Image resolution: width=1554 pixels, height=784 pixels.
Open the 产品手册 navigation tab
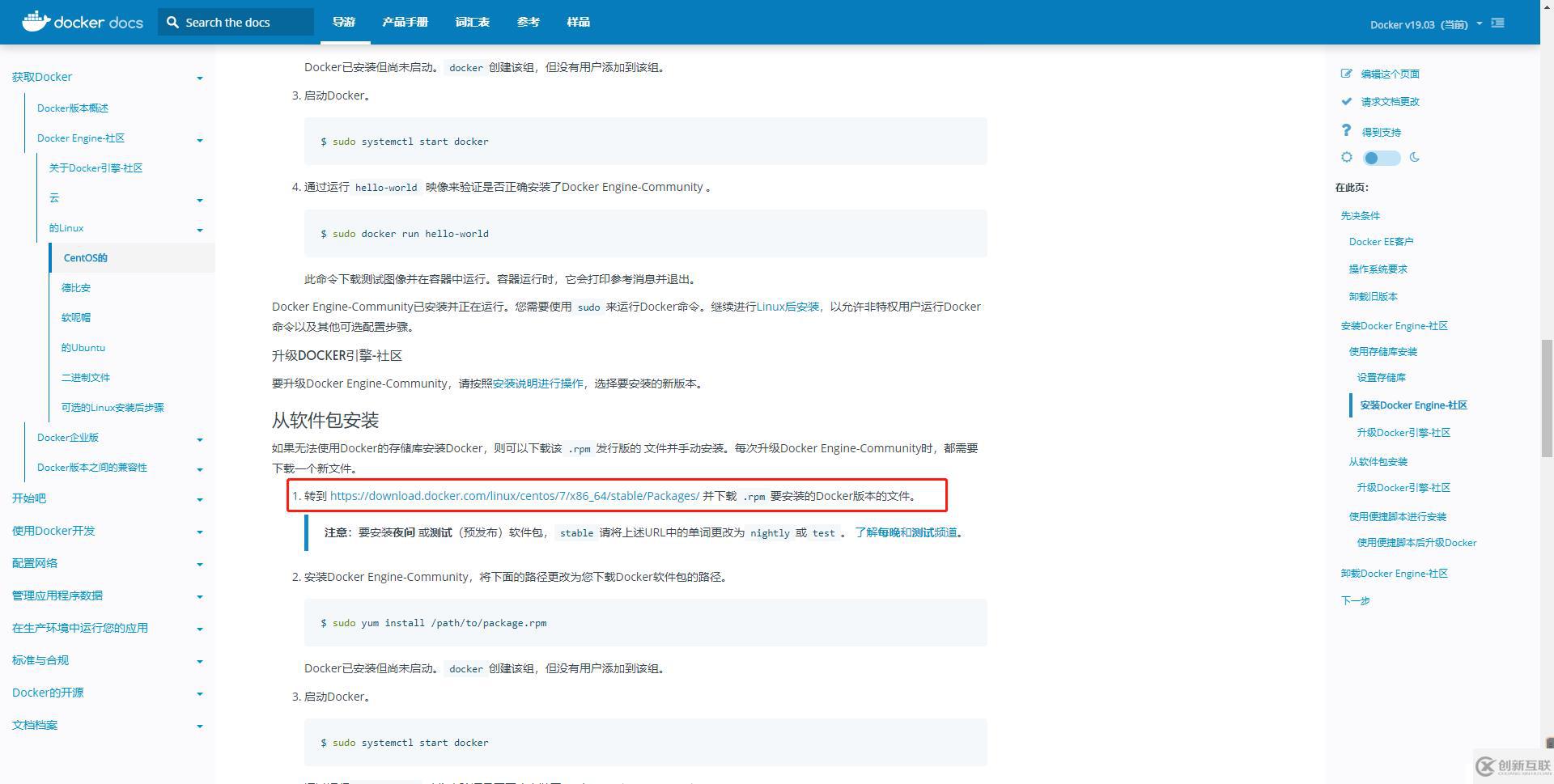(x=405, y=22)
